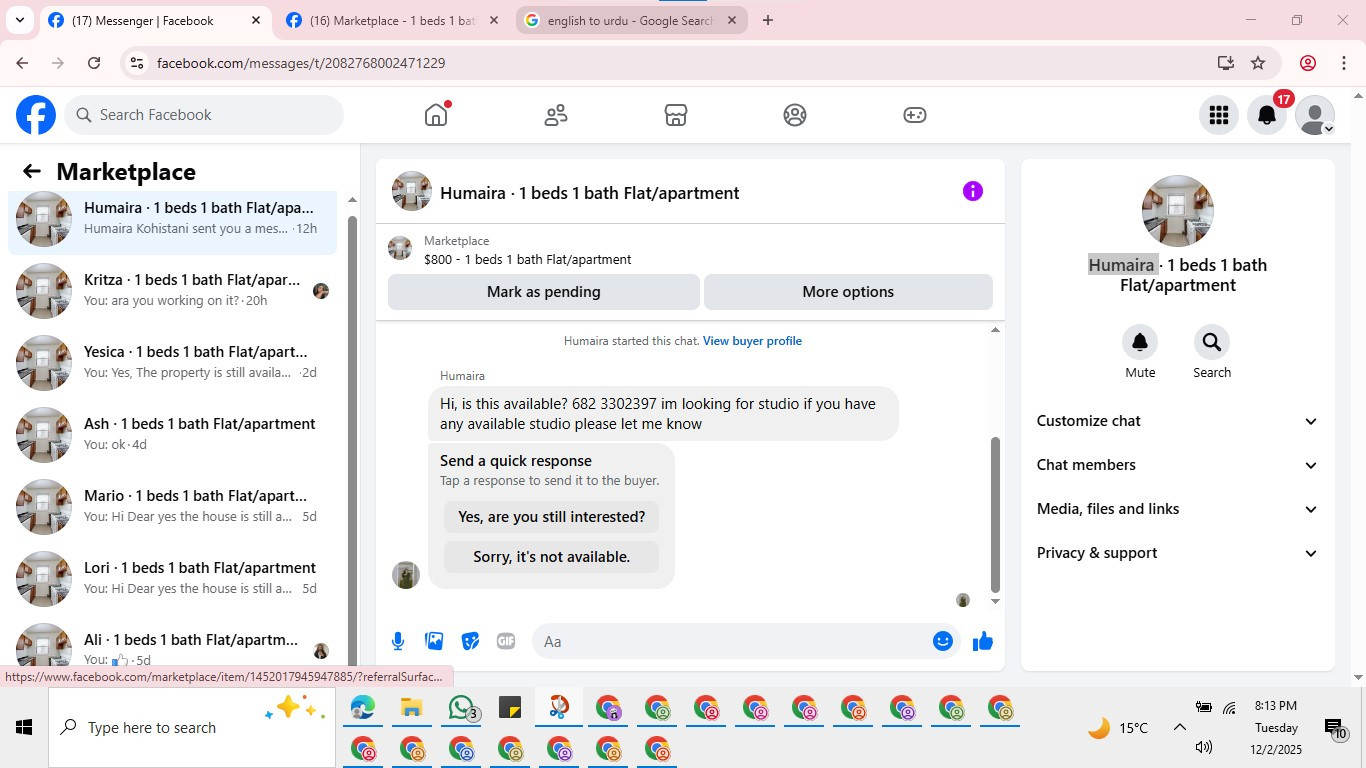
Task: Click the browser address bar URL
Action: pyautogui.click(x=301, y=63)
